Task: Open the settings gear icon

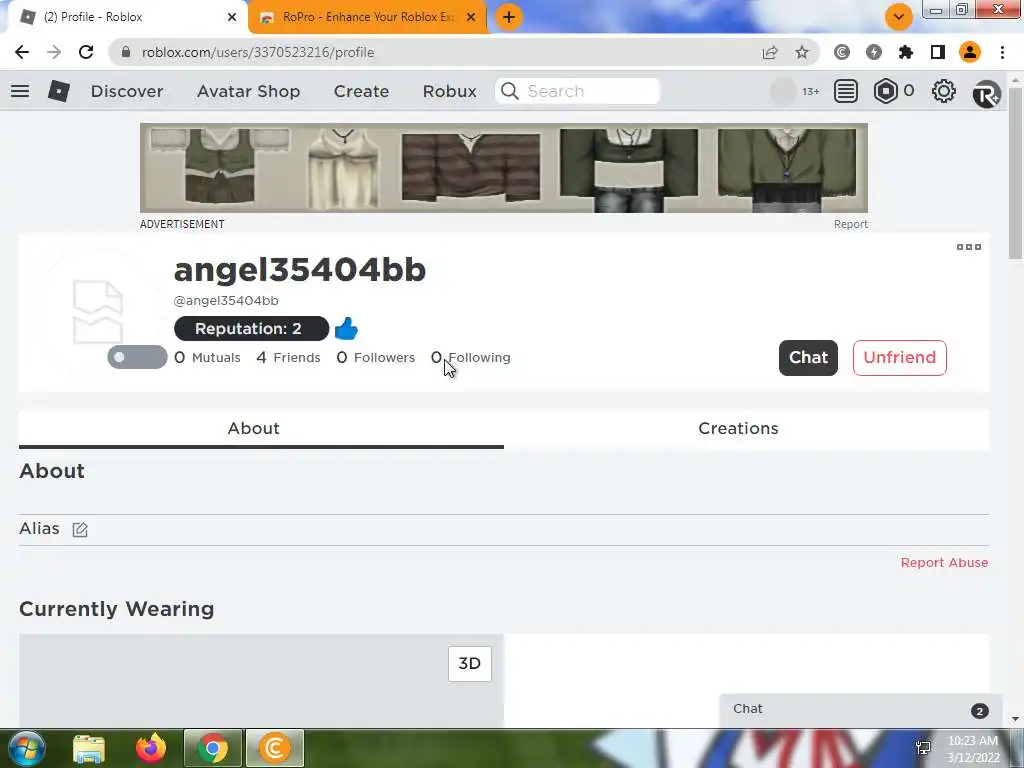Action: click(x=944, y=91)
